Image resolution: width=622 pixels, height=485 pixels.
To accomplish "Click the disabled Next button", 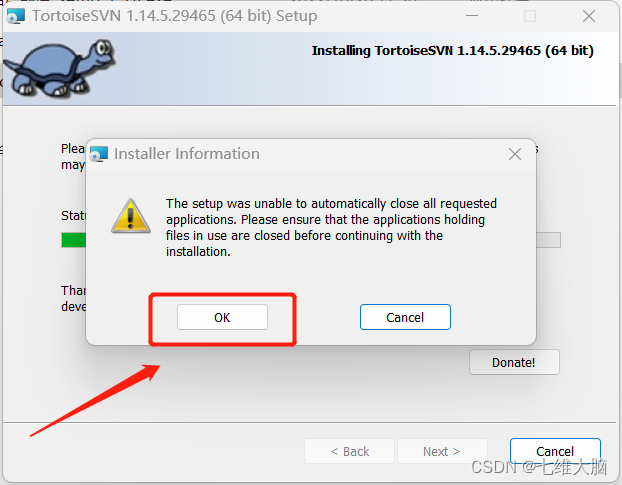I will (x=442, y=451).
